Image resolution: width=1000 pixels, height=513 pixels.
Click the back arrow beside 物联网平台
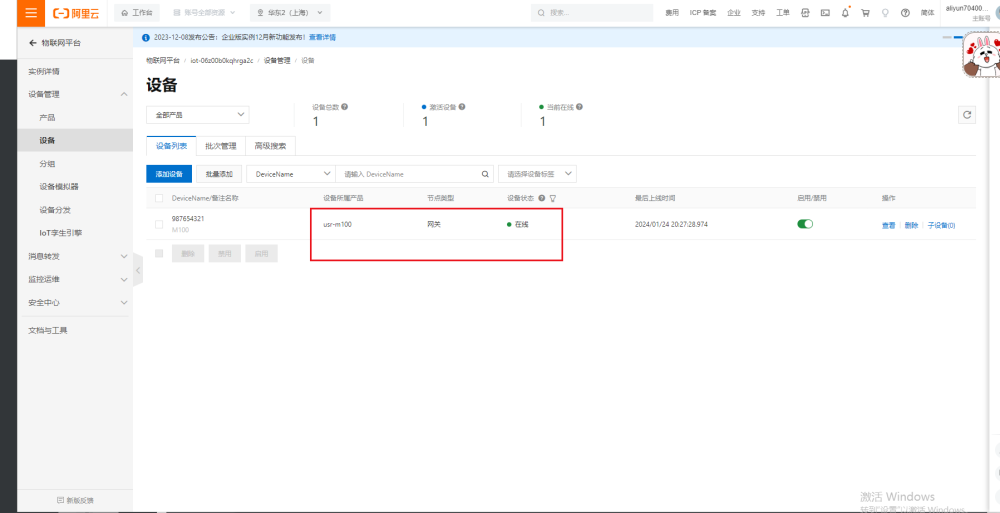pos(33,43)
